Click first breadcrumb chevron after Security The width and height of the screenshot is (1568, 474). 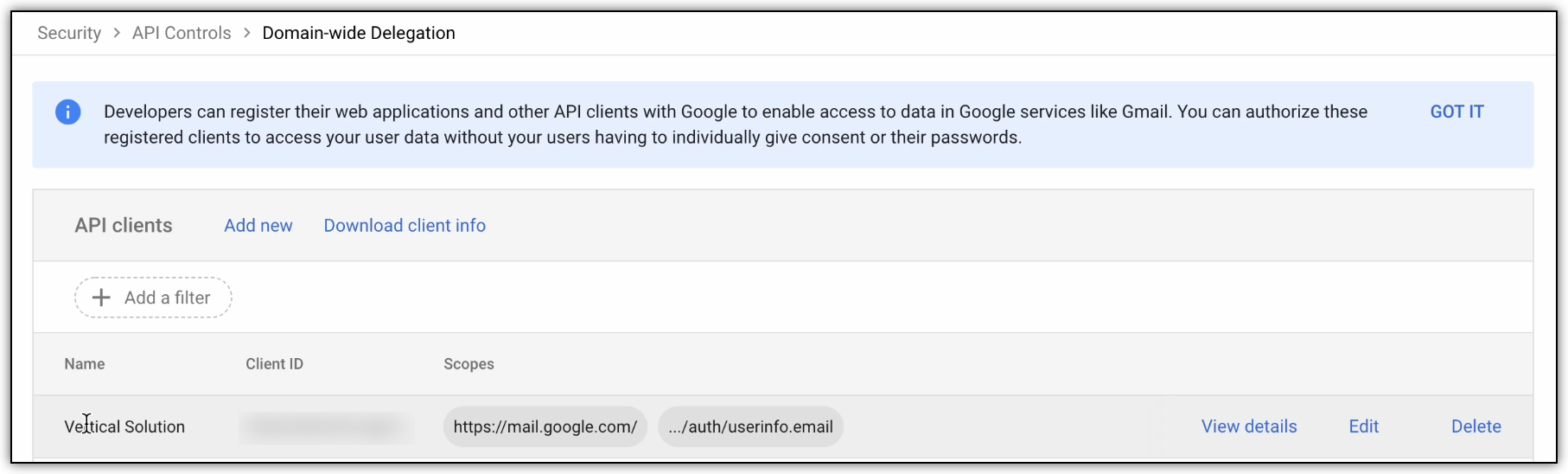click(117, 33)
